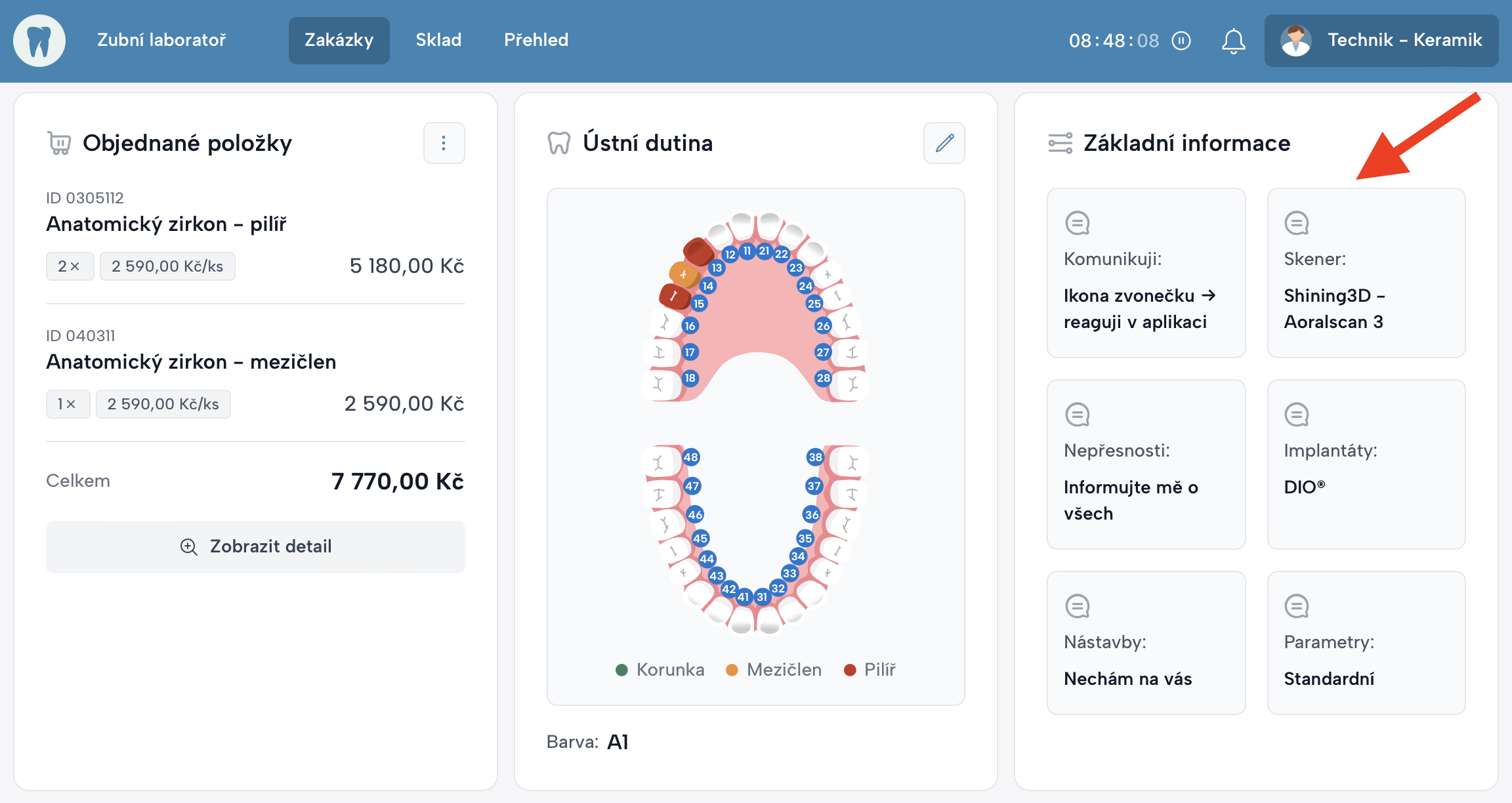
Task: Click the tooth logo icon
Action: pyautogui.click(x=39, y=41)
